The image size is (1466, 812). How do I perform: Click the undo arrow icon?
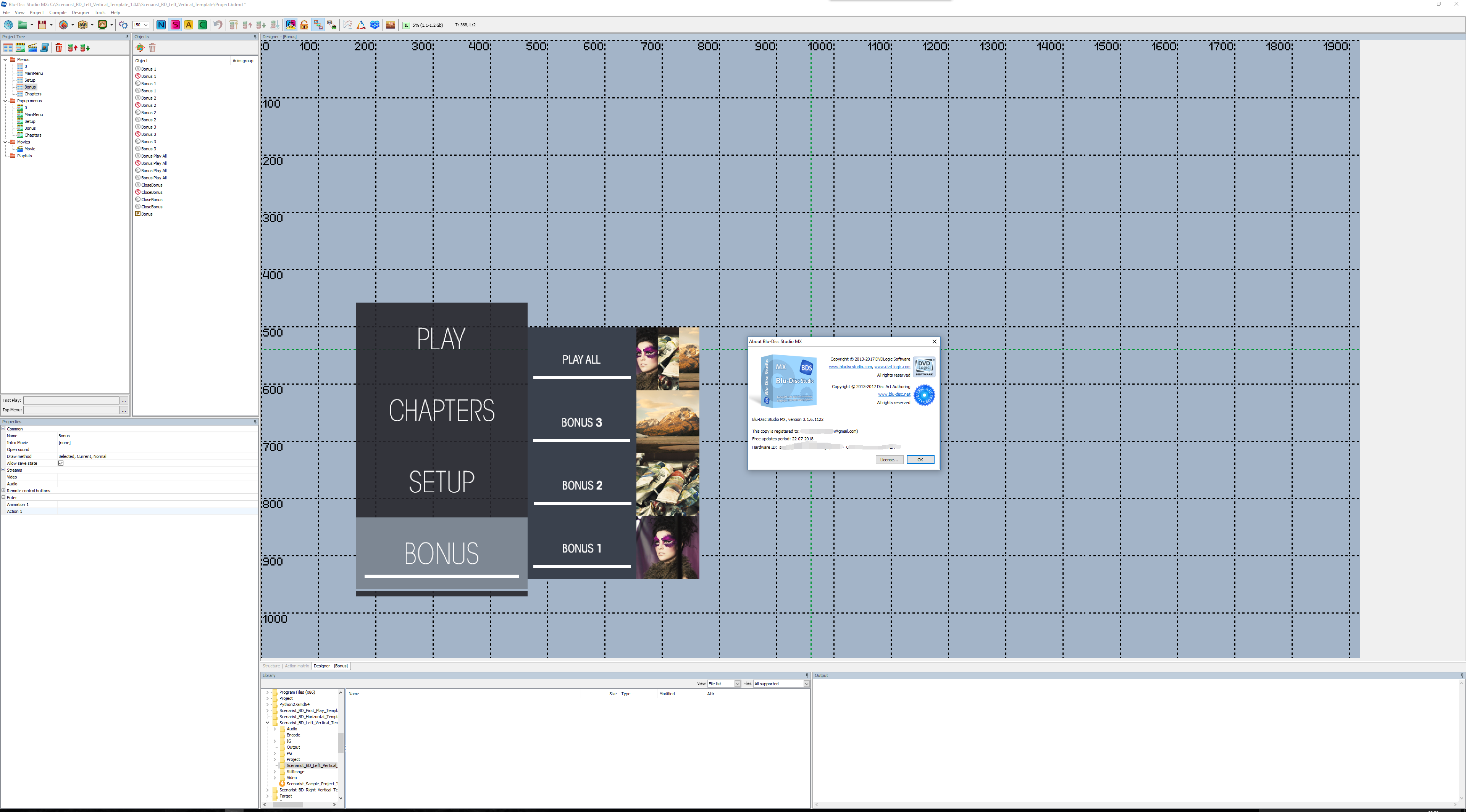[x=217, y=25]
